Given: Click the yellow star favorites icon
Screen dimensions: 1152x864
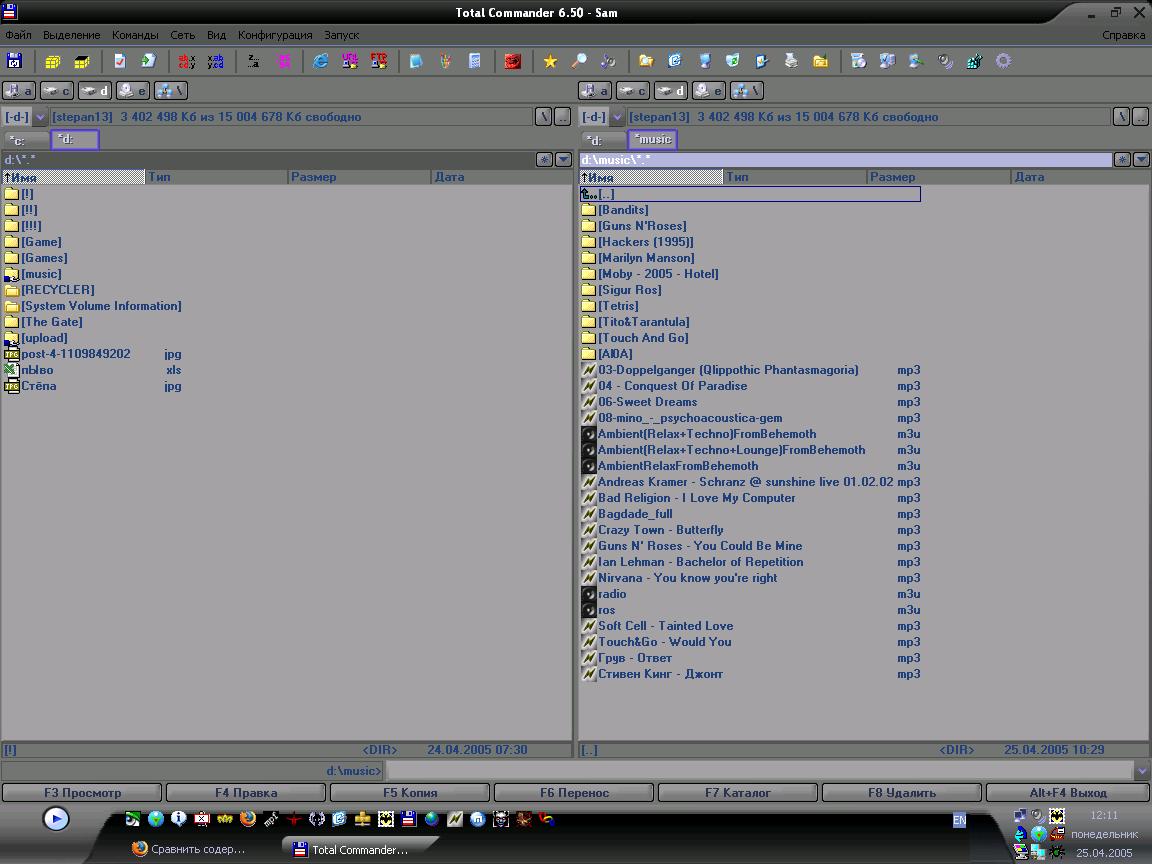Looking at the screenshot, I should pos(550,61).
